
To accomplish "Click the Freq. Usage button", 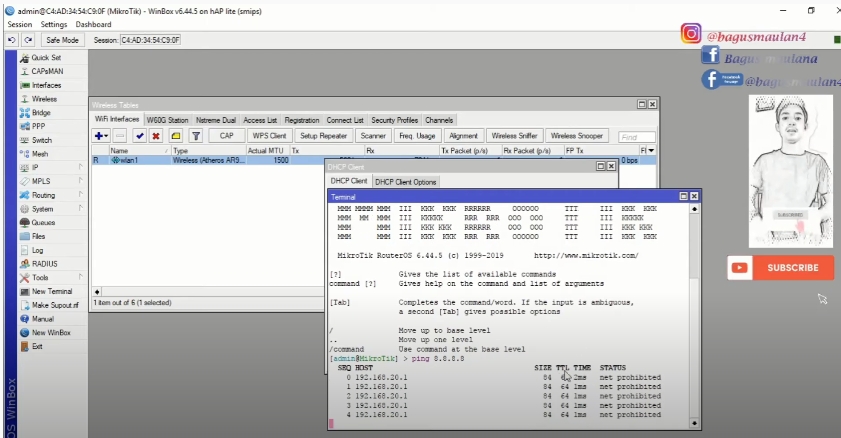I will coord(417,136).
